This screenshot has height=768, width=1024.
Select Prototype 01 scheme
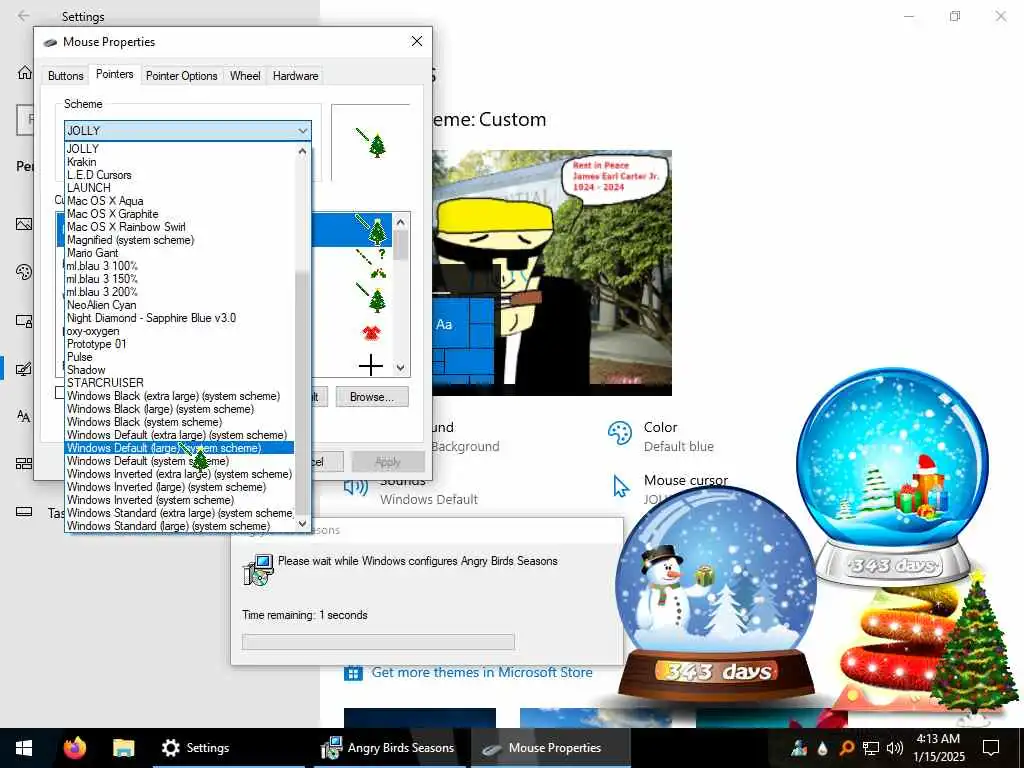[x=180, y=344]
